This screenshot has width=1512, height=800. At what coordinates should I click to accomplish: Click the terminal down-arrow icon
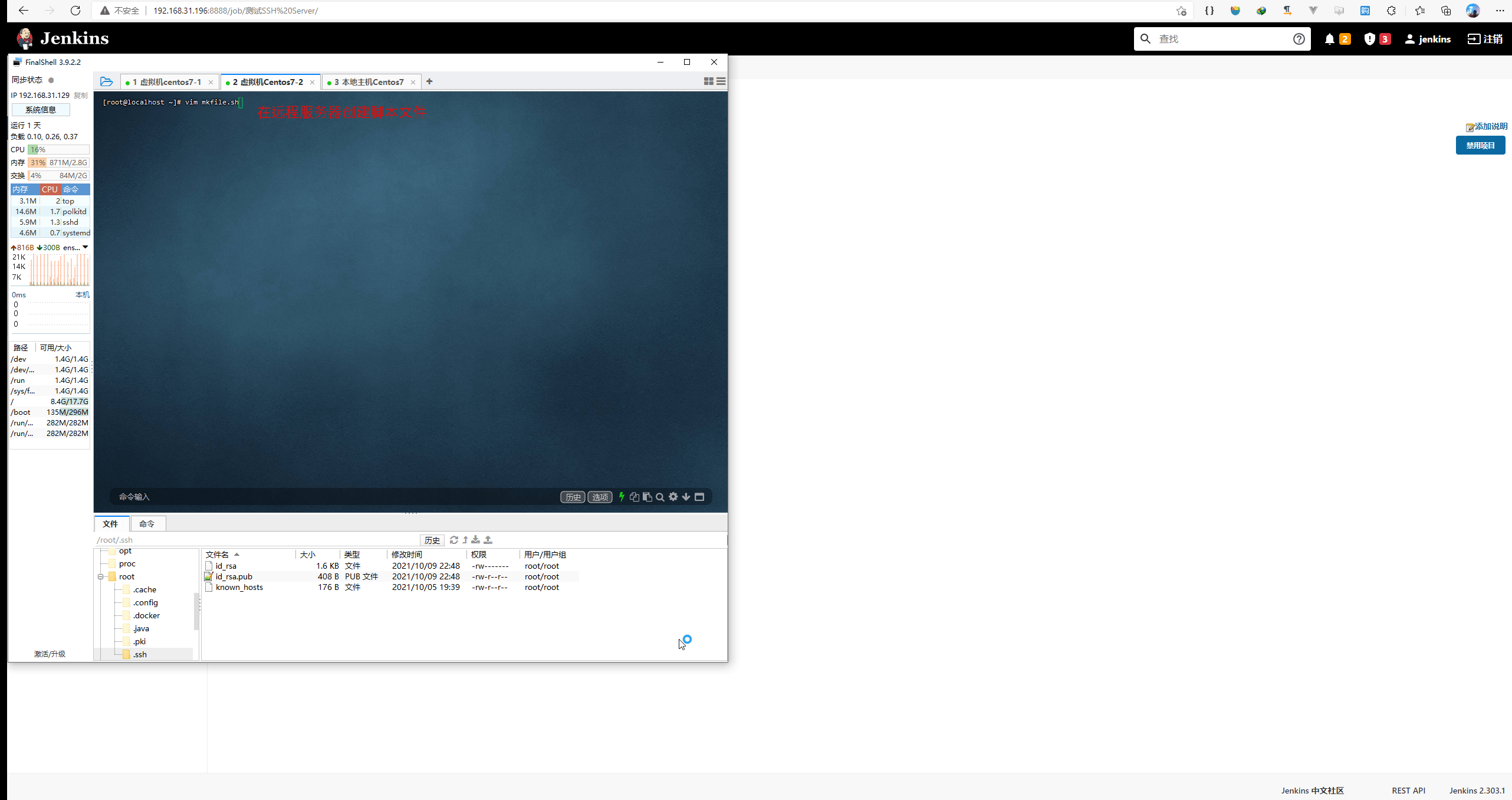(686, 497)
